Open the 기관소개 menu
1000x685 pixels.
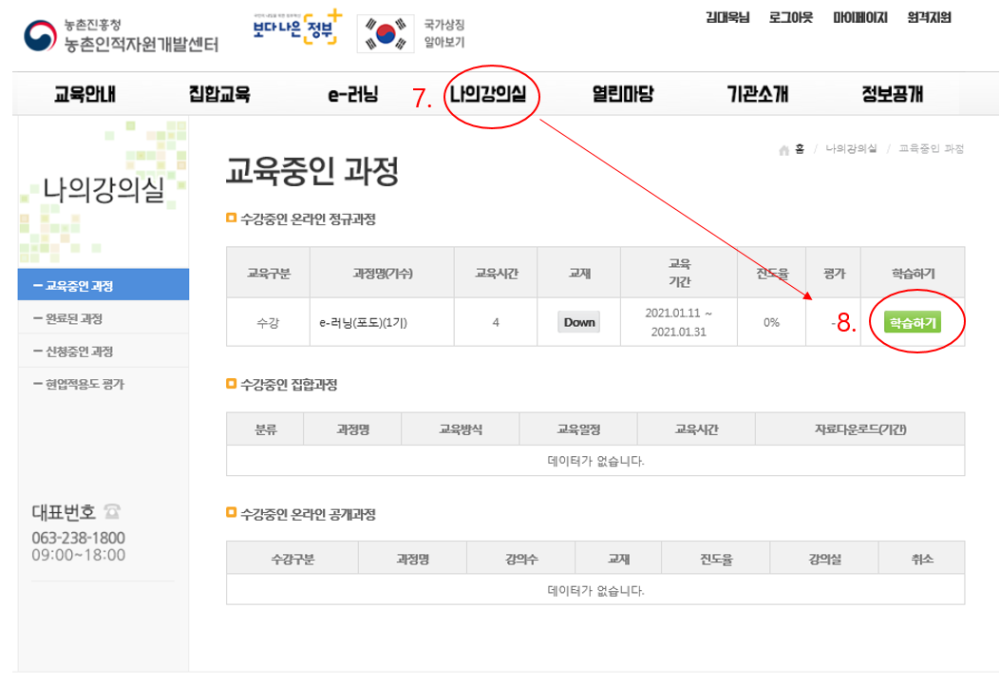(x=757, y=95)
